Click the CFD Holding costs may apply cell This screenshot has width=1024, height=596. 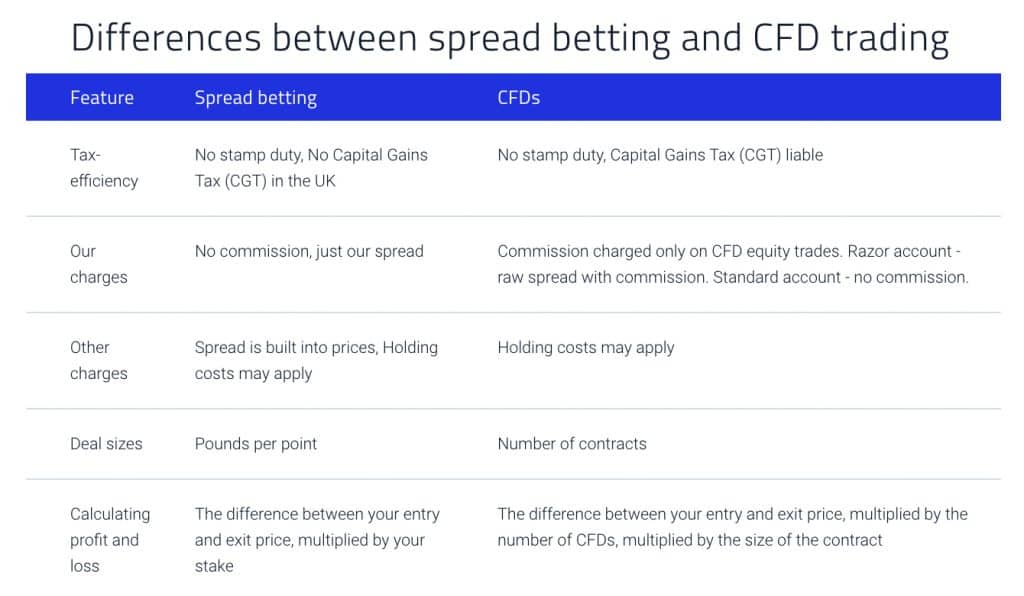[x=586, y=348]
